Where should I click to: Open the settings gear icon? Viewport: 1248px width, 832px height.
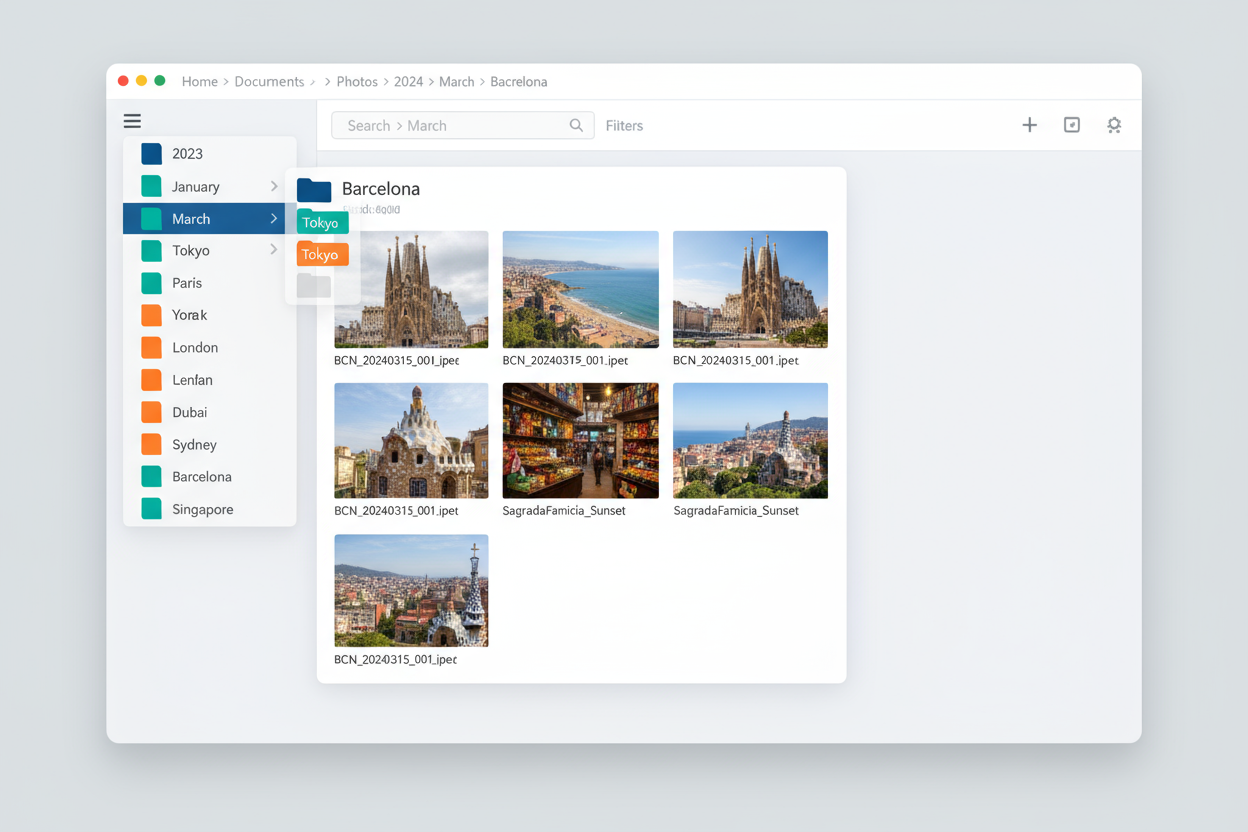click(x=1114, y=125)
